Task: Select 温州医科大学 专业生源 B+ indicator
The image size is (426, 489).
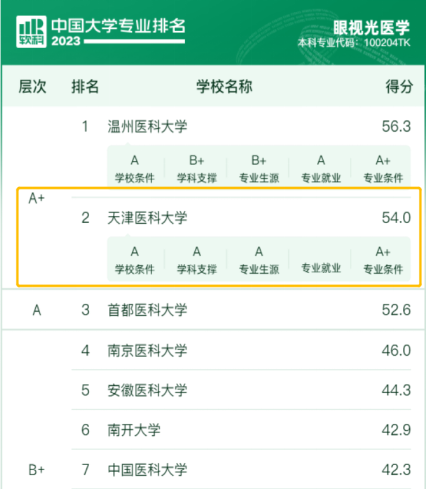Action: coord(259,169)
